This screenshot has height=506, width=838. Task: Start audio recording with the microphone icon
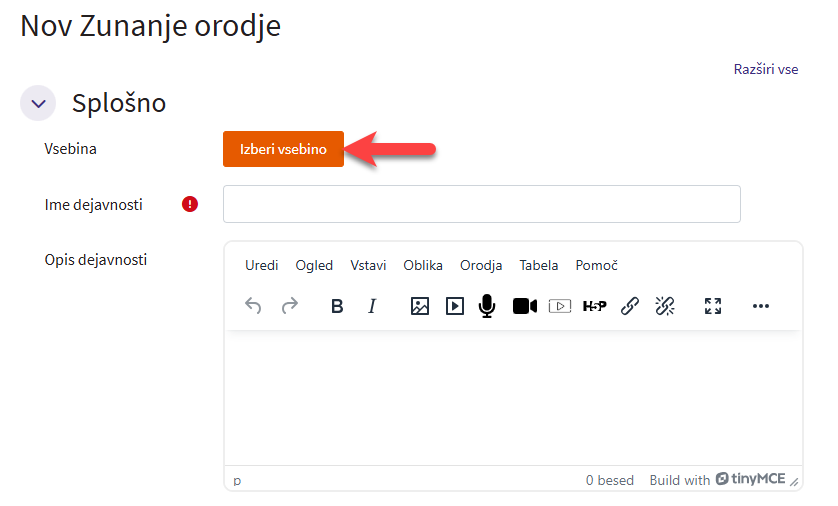tap(487, 306)
